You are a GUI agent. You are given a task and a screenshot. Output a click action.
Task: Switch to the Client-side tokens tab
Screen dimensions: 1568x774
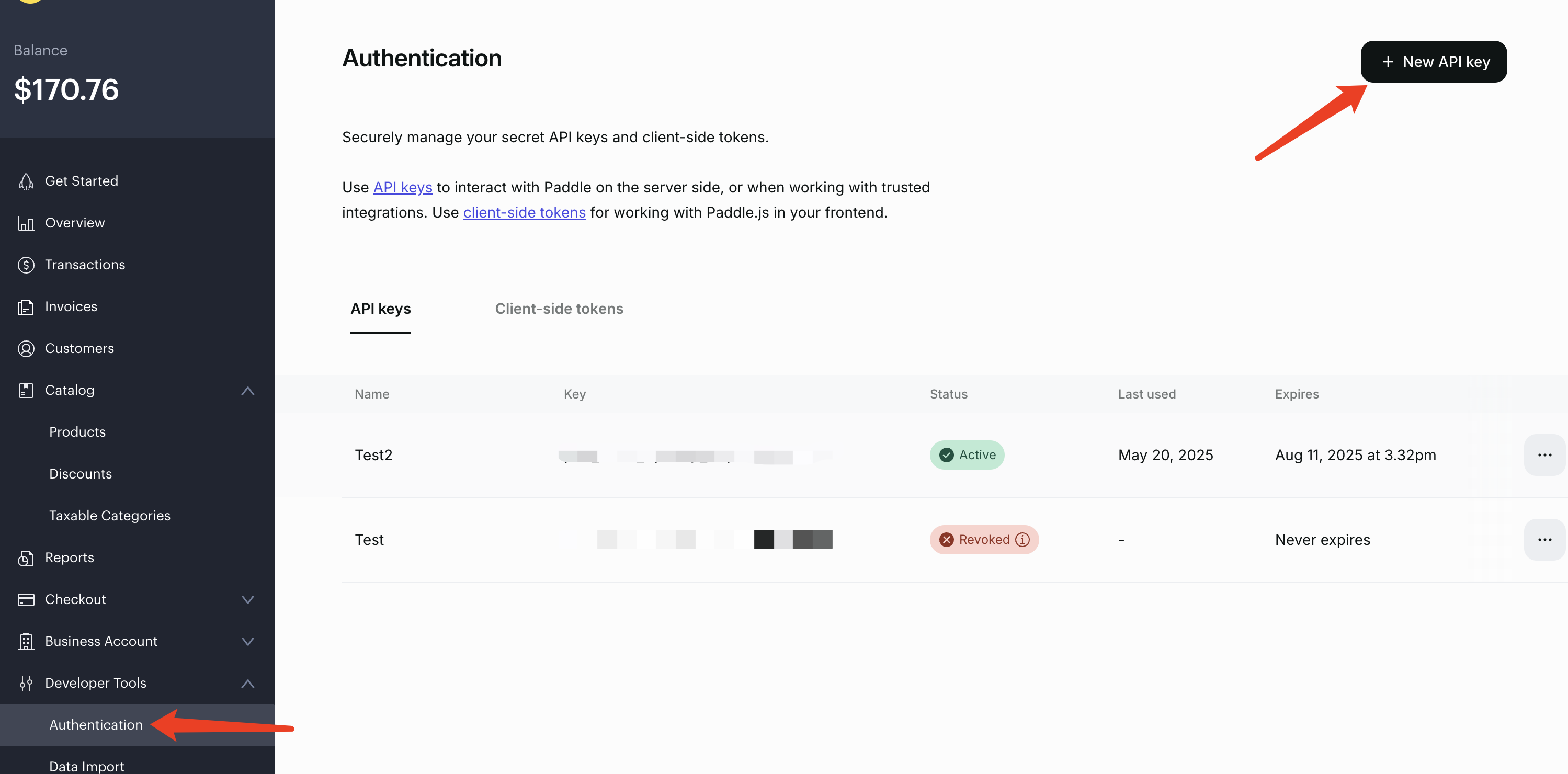tap(559, 309)
